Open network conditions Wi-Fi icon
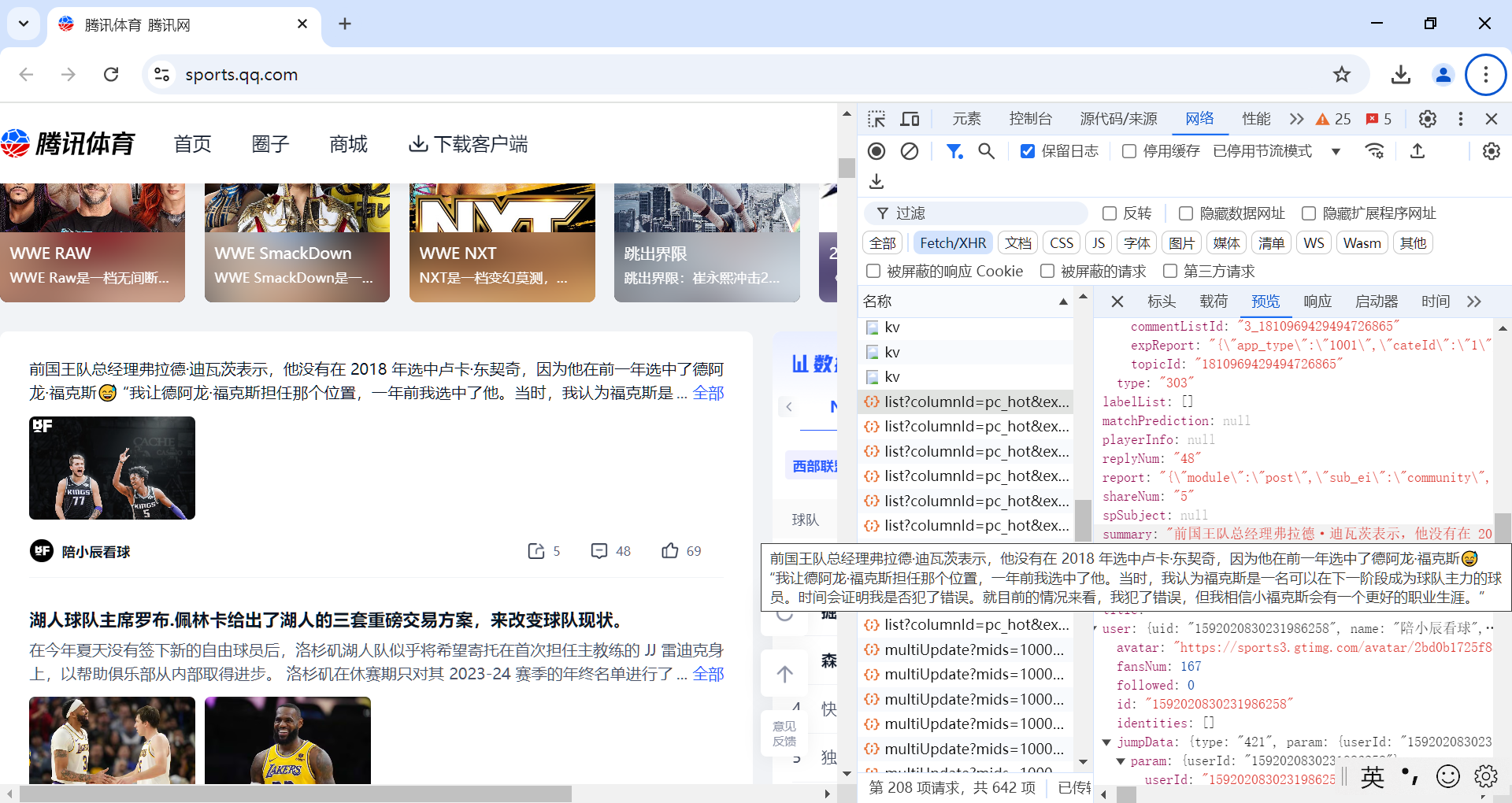 click(x=1375, y=151)
